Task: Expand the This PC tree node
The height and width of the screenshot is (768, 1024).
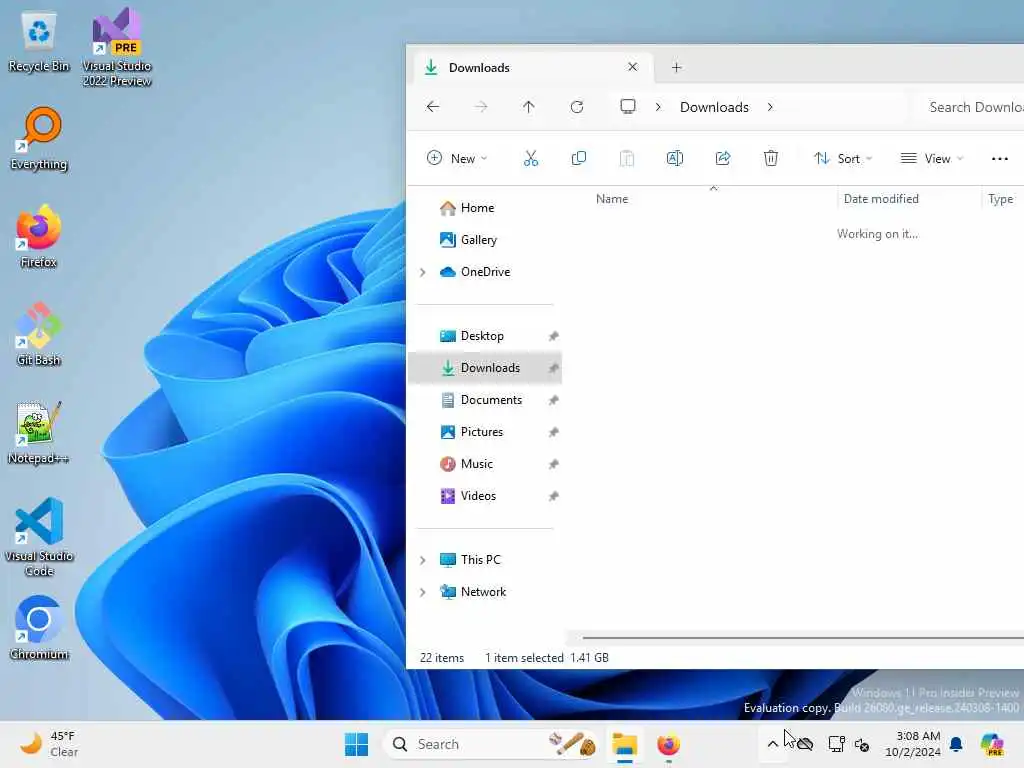Action: point(423,560)
